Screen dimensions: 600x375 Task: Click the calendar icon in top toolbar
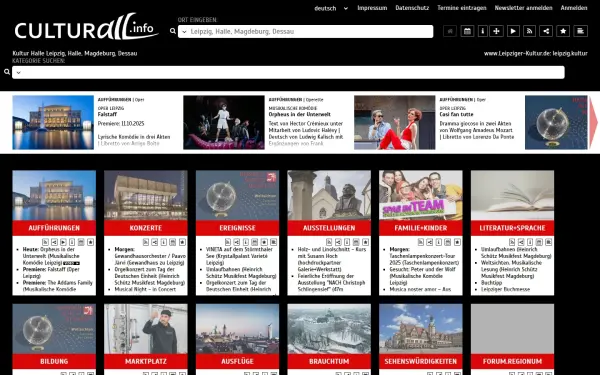[x=467, y=31]
